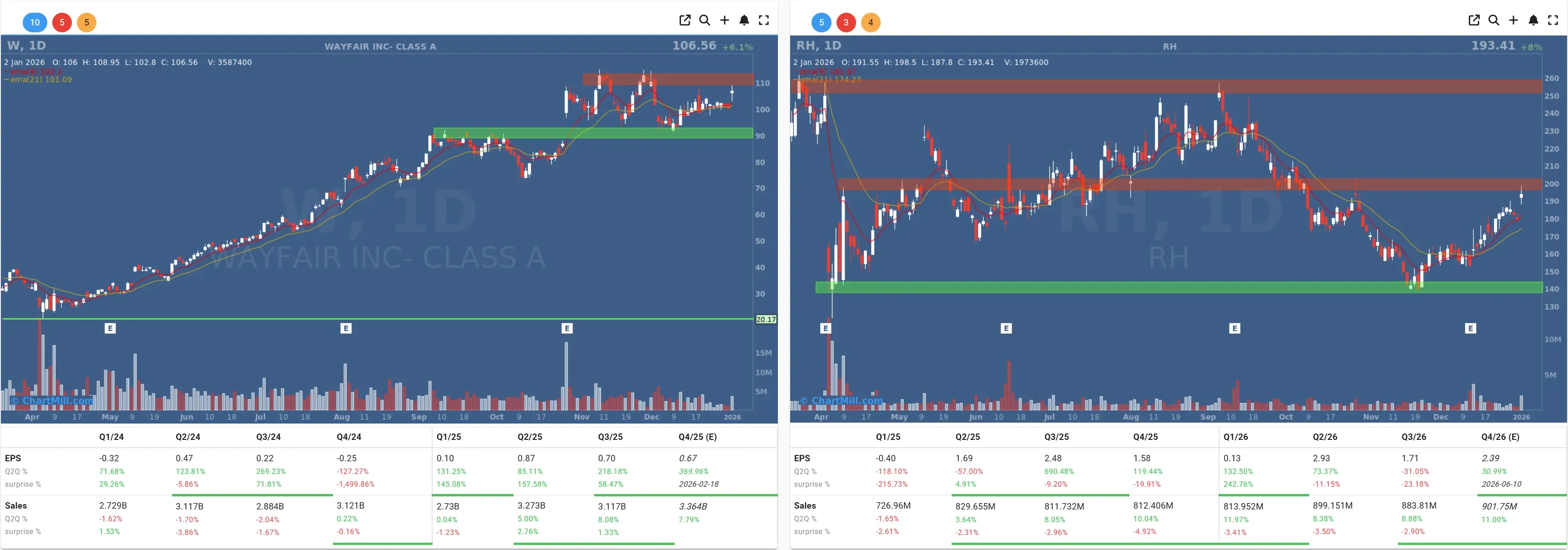Click the plus icon above the RH chart
Screen dimensions: 1568x550
tap(1514, 20)
